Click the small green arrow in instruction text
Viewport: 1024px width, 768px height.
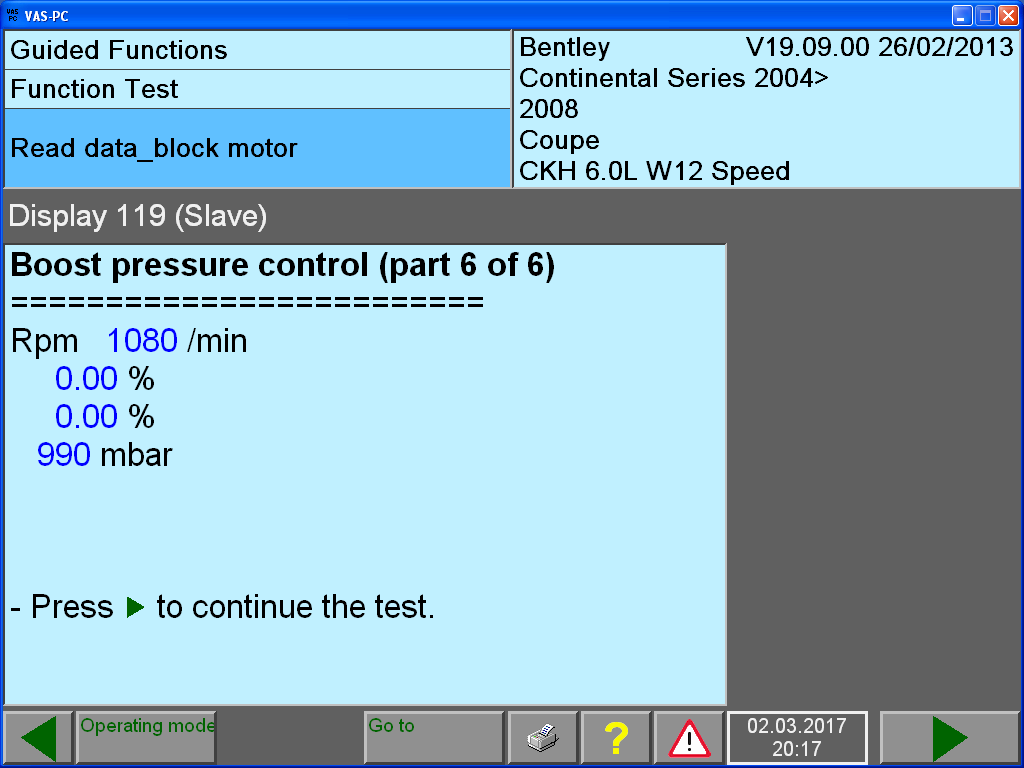click(x=135, y=608)
